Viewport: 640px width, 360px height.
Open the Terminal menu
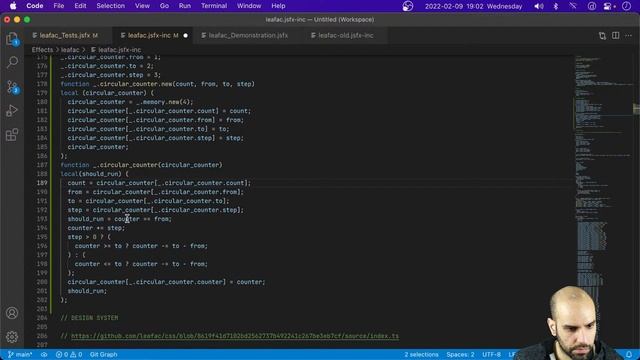(214, 6)
